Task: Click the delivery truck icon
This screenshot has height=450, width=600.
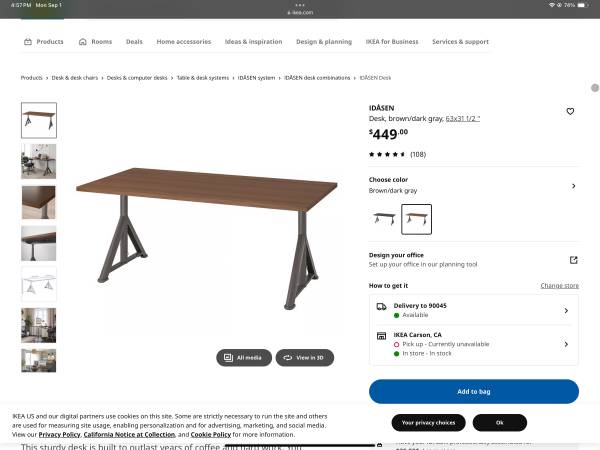Action: pos(381,307)
